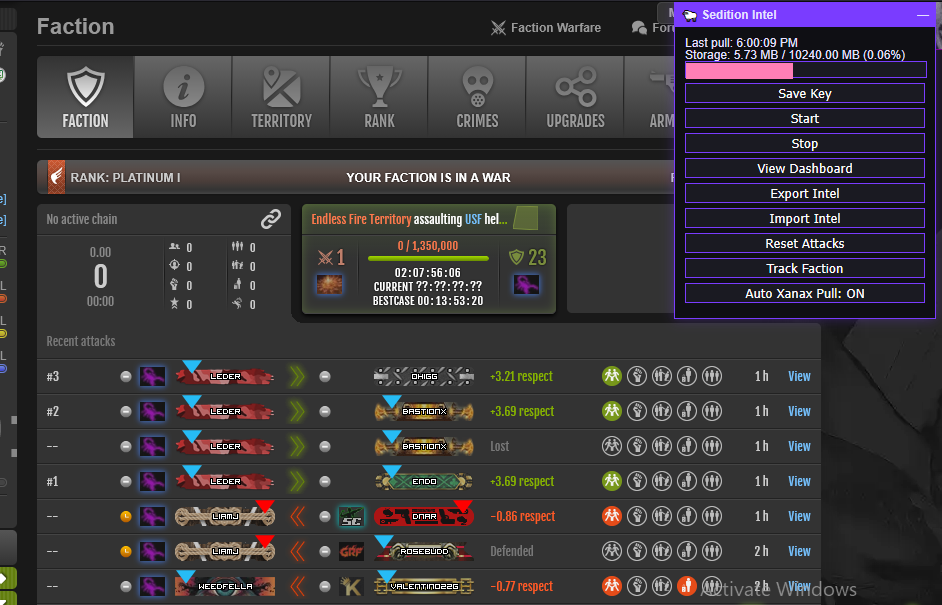The height and width of the screenshot is (605, 942).
Task: Click the orange group icon in Dnar row
Action: pyautogui.click(x=612, y=517)
